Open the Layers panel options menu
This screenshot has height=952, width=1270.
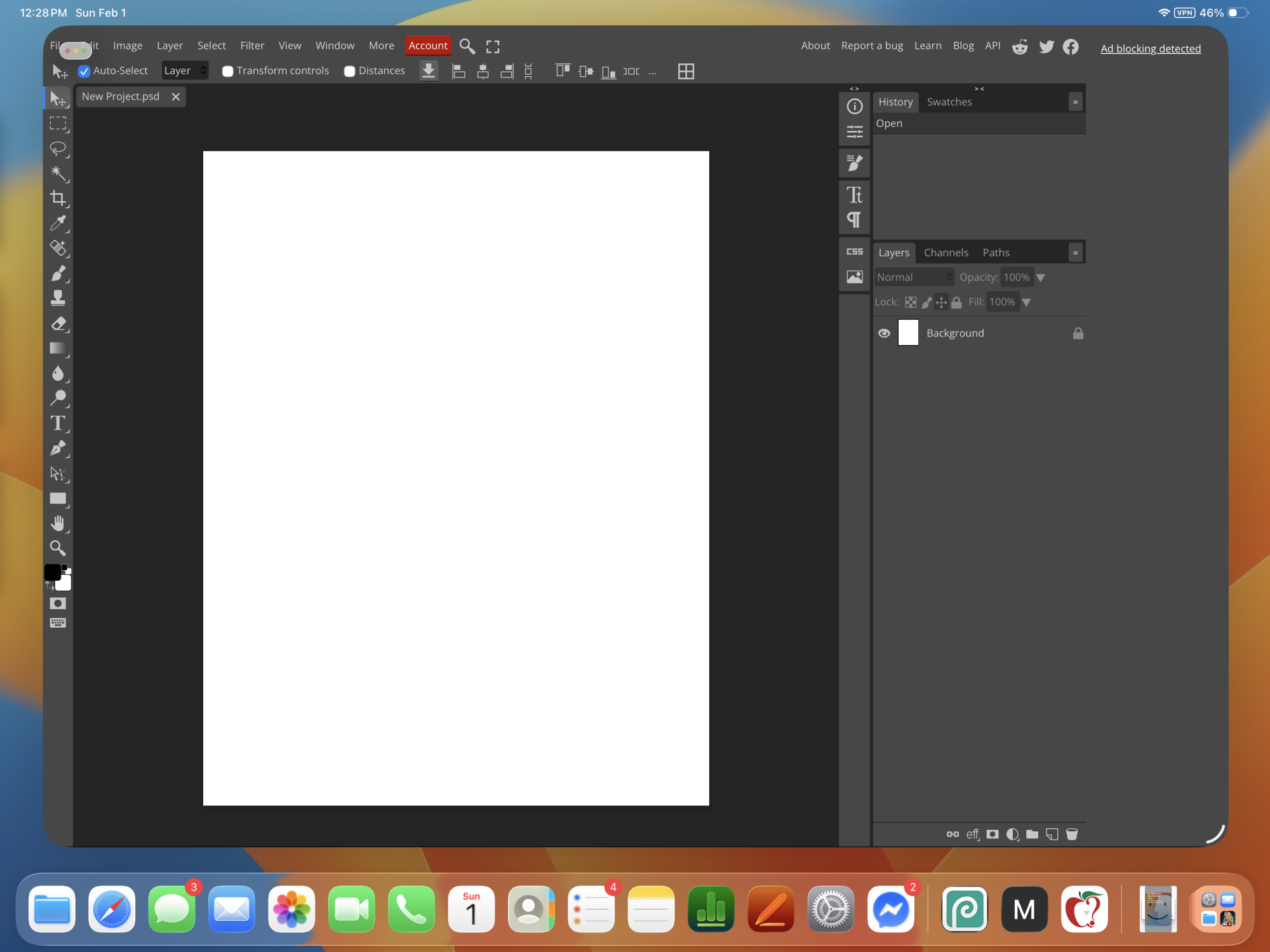(x=1075, y=253)
